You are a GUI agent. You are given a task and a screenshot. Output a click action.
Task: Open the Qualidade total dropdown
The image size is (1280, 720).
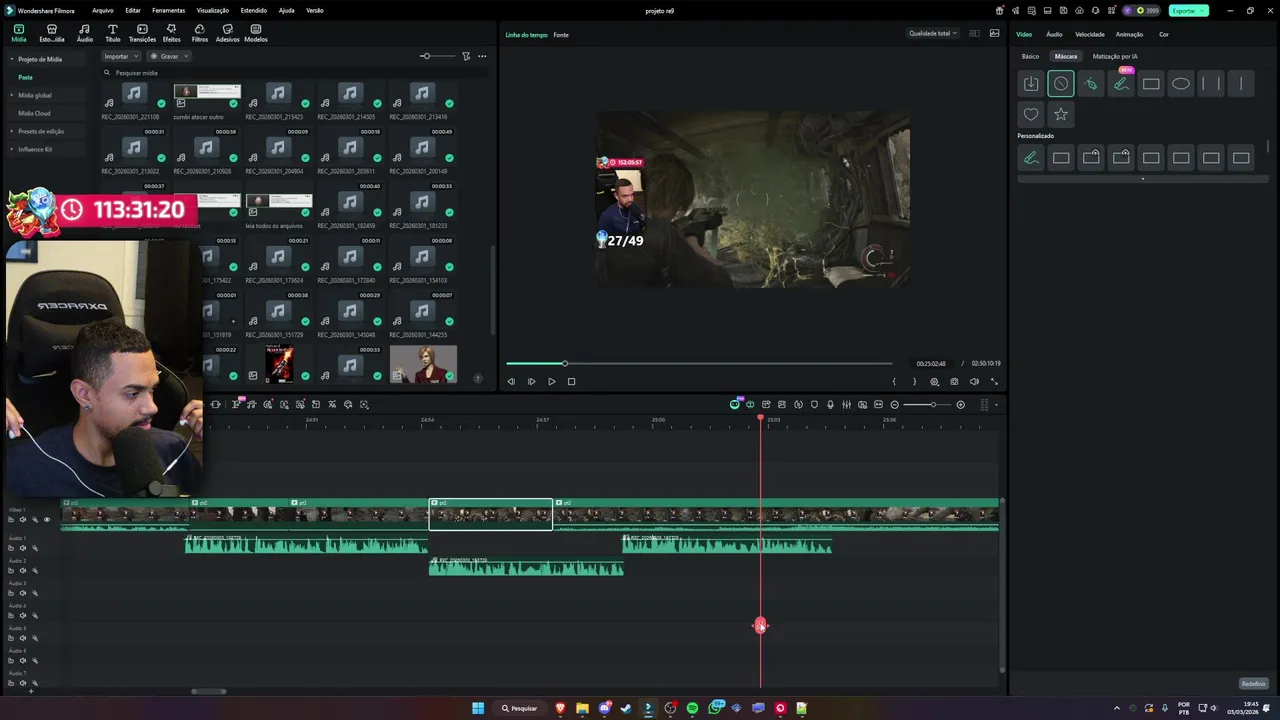[x=933, y=33]
